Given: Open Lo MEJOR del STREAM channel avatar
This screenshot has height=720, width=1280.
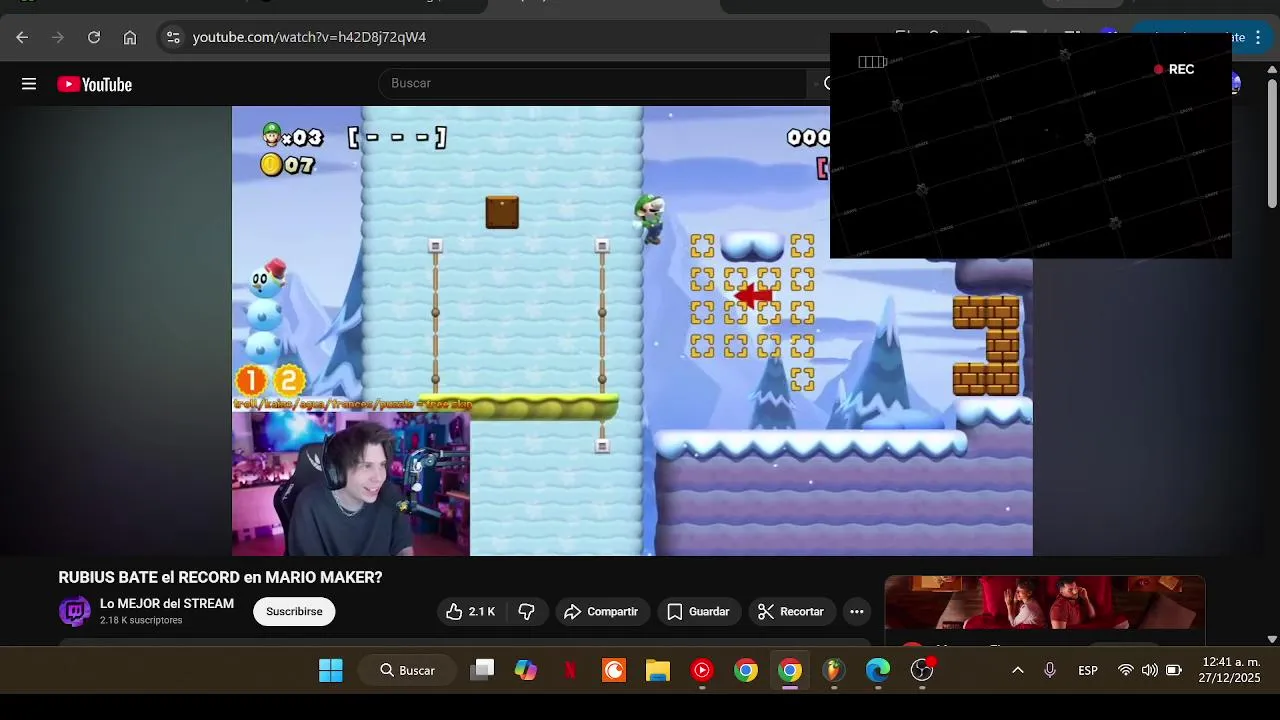Looking at the screenshot, I should [75, 611].
